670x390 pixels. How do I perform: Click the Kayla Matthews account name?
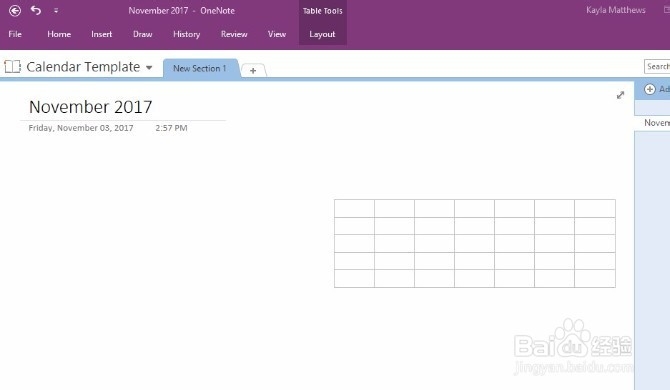(x=616, y=10)
